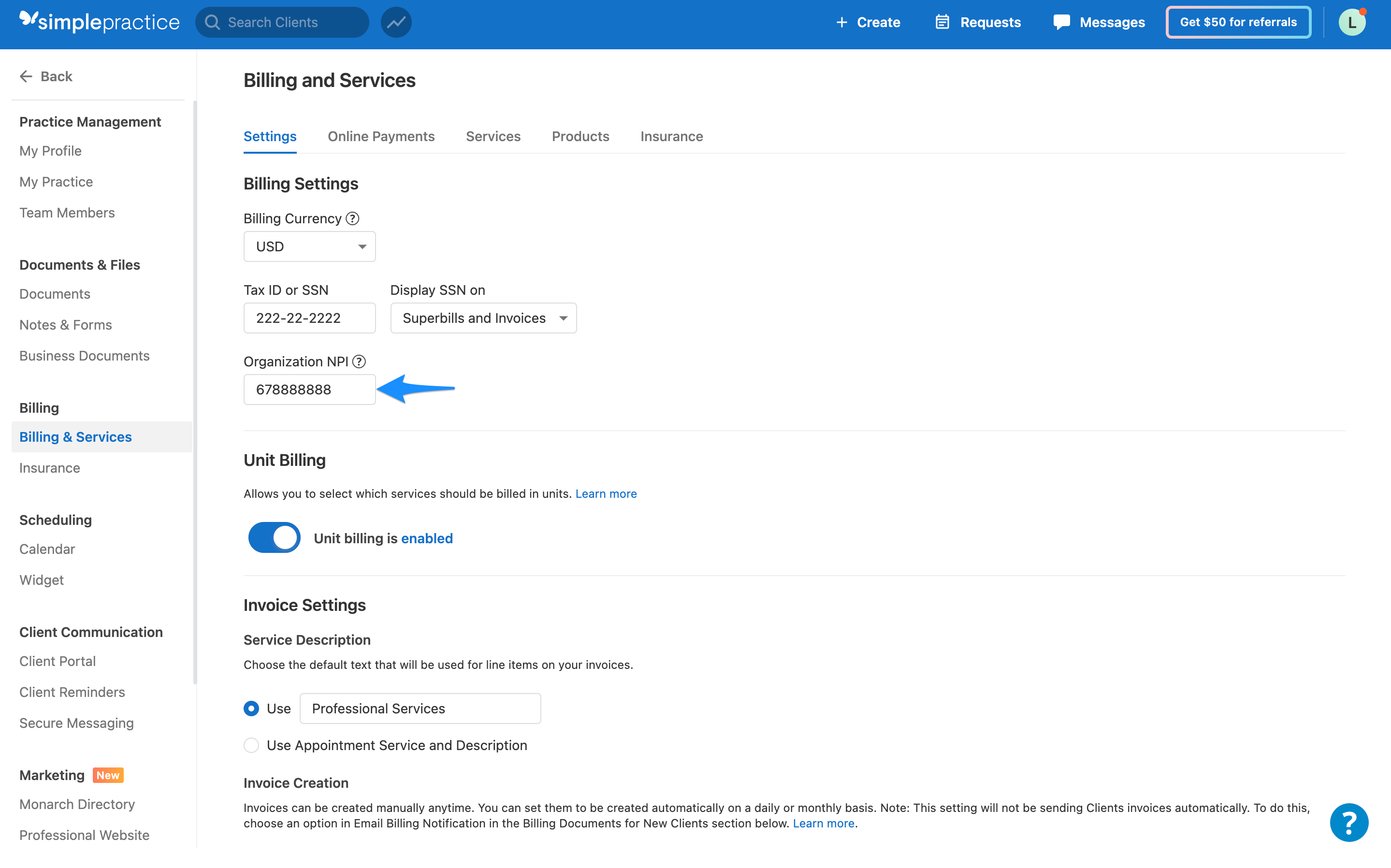Open the Billing Currency USD dropdown
The width and height of the screenshot is (1391, 868).
point(309,246)
